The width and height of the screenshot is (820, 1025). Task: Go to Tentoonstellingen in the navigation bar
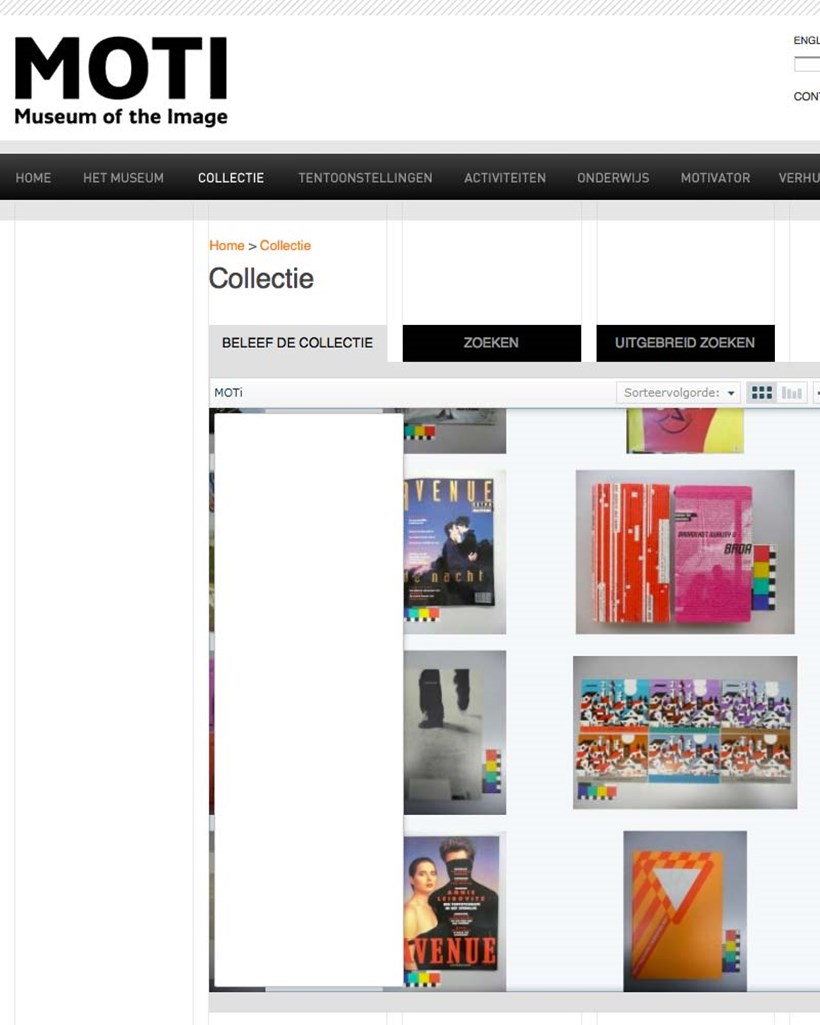(365, 178)
